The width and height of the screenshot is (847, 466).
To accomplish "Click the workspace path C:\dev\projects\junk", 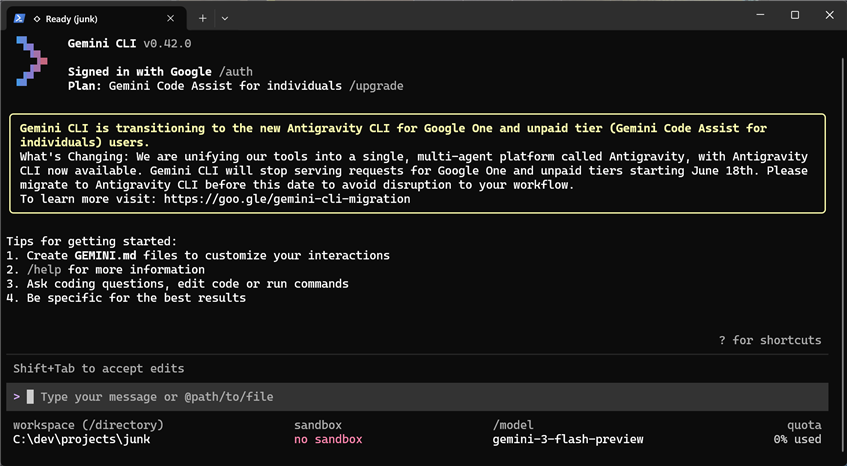I will click(82, 440).
